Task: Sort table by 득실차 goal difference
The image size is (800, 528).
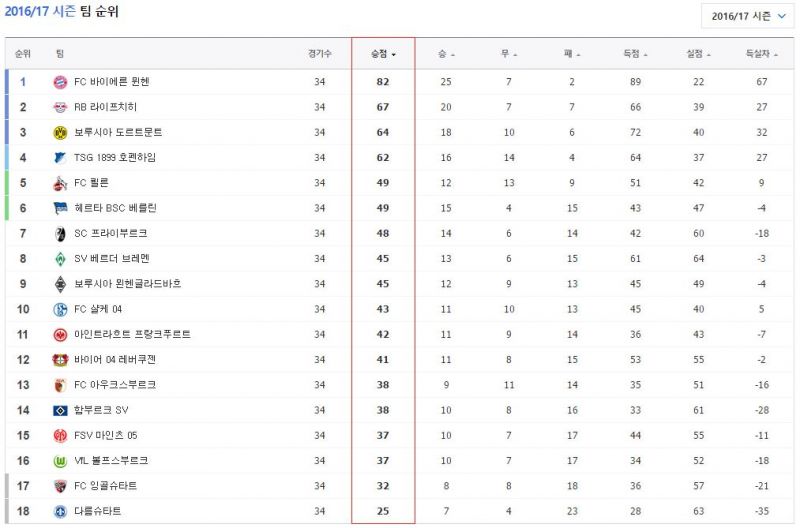Action: point(760,54)
